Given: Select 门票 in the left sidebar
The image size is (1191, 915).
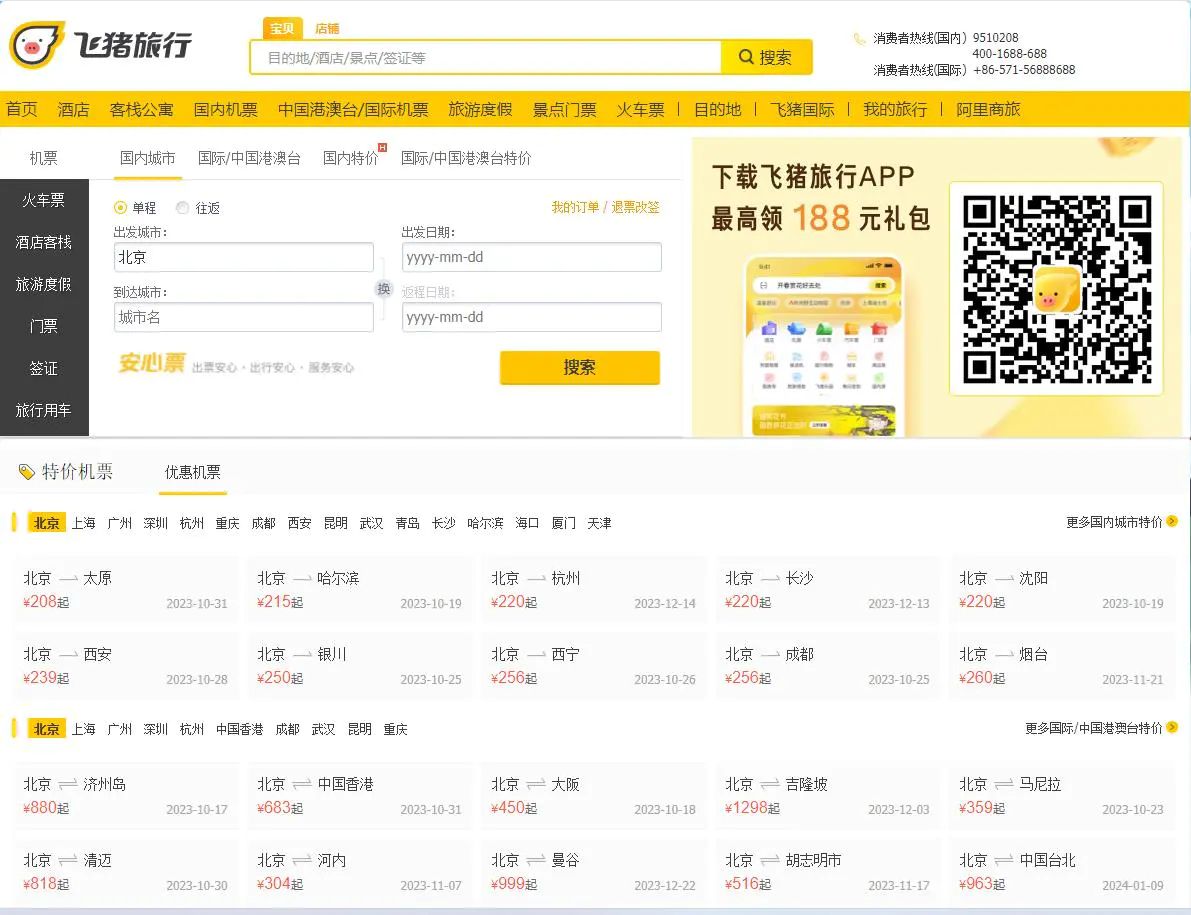Looking at the screenshot, I should point(43,326).
